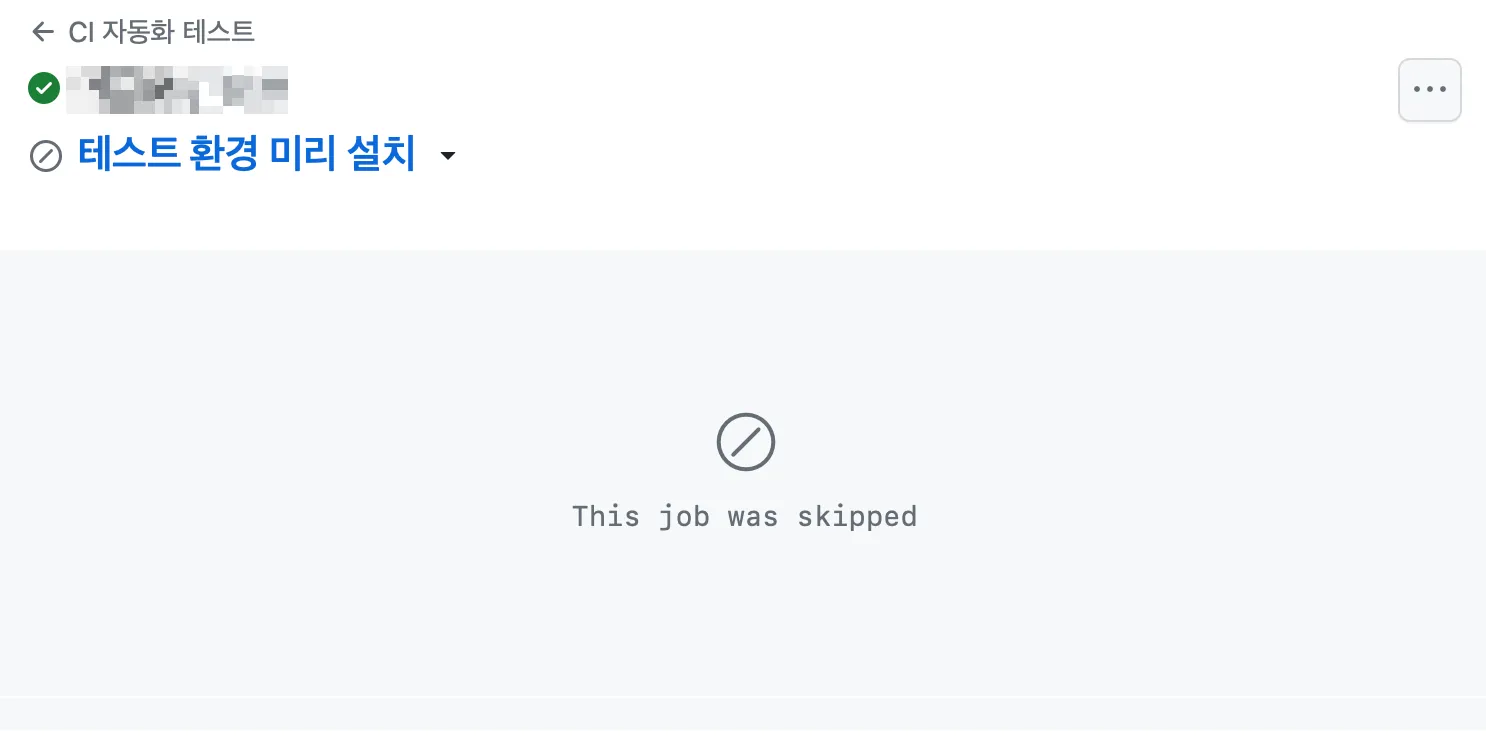Open the 테스트 환경 미리 설치 job heading
This screenshot has height=736, width=1486.
tap(247, 155)
